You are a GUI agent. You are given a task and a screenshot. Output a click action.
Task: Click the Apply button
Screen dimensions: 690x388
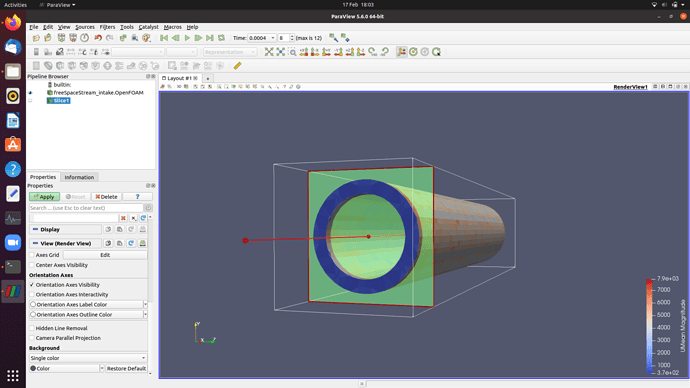pyautogui.click(x=44, y=197)
